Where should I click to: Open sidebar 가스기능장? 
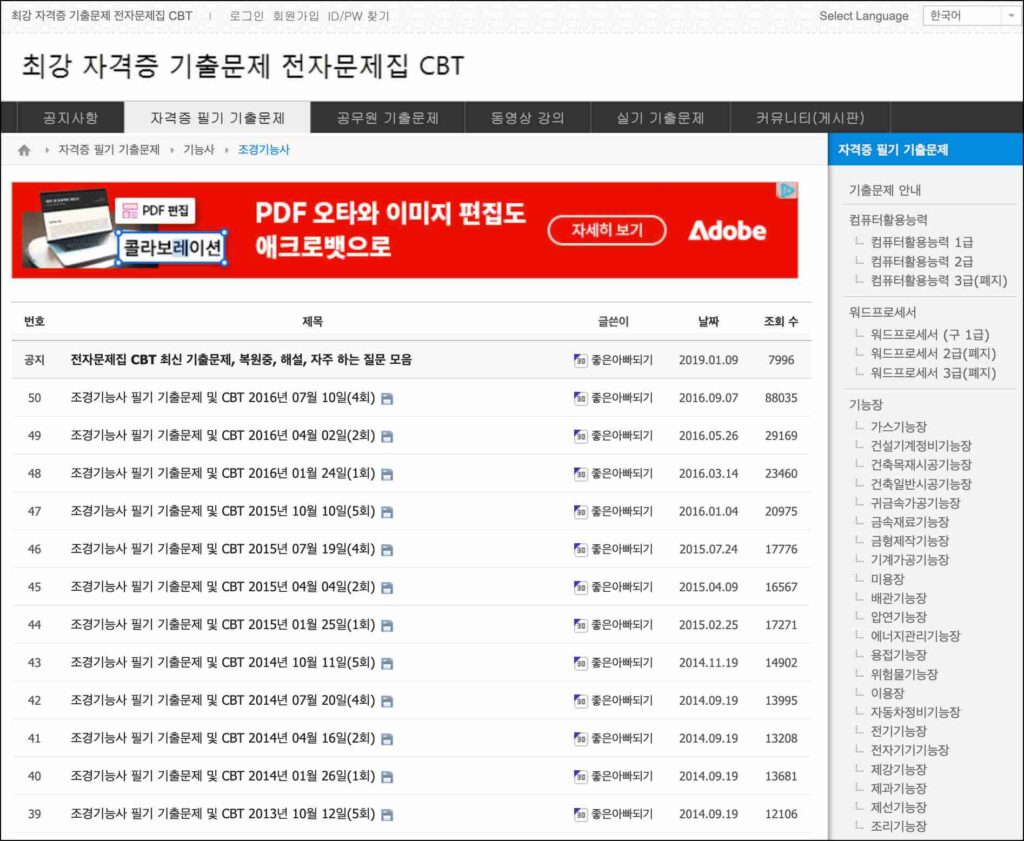coord(898,426)
